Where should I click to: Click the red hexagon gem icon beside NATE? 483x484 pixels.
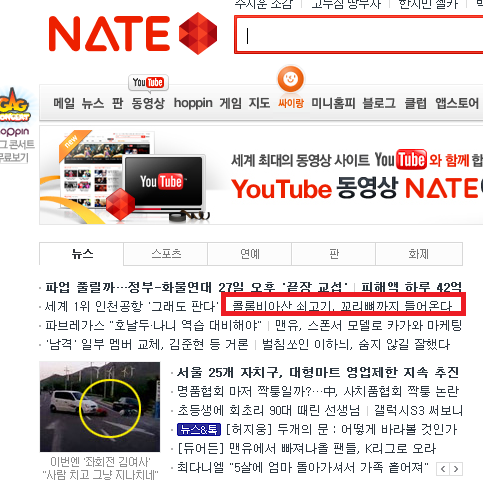click(x=198, y=33)
